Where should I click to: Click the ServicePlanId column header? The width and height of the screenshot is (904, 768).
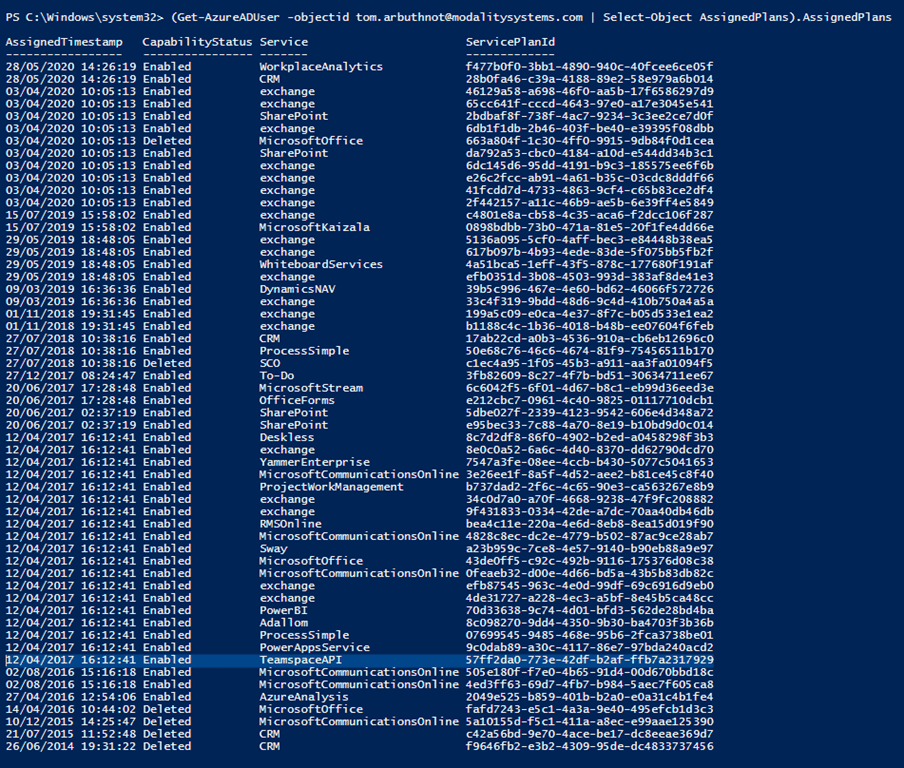point(511,42)
